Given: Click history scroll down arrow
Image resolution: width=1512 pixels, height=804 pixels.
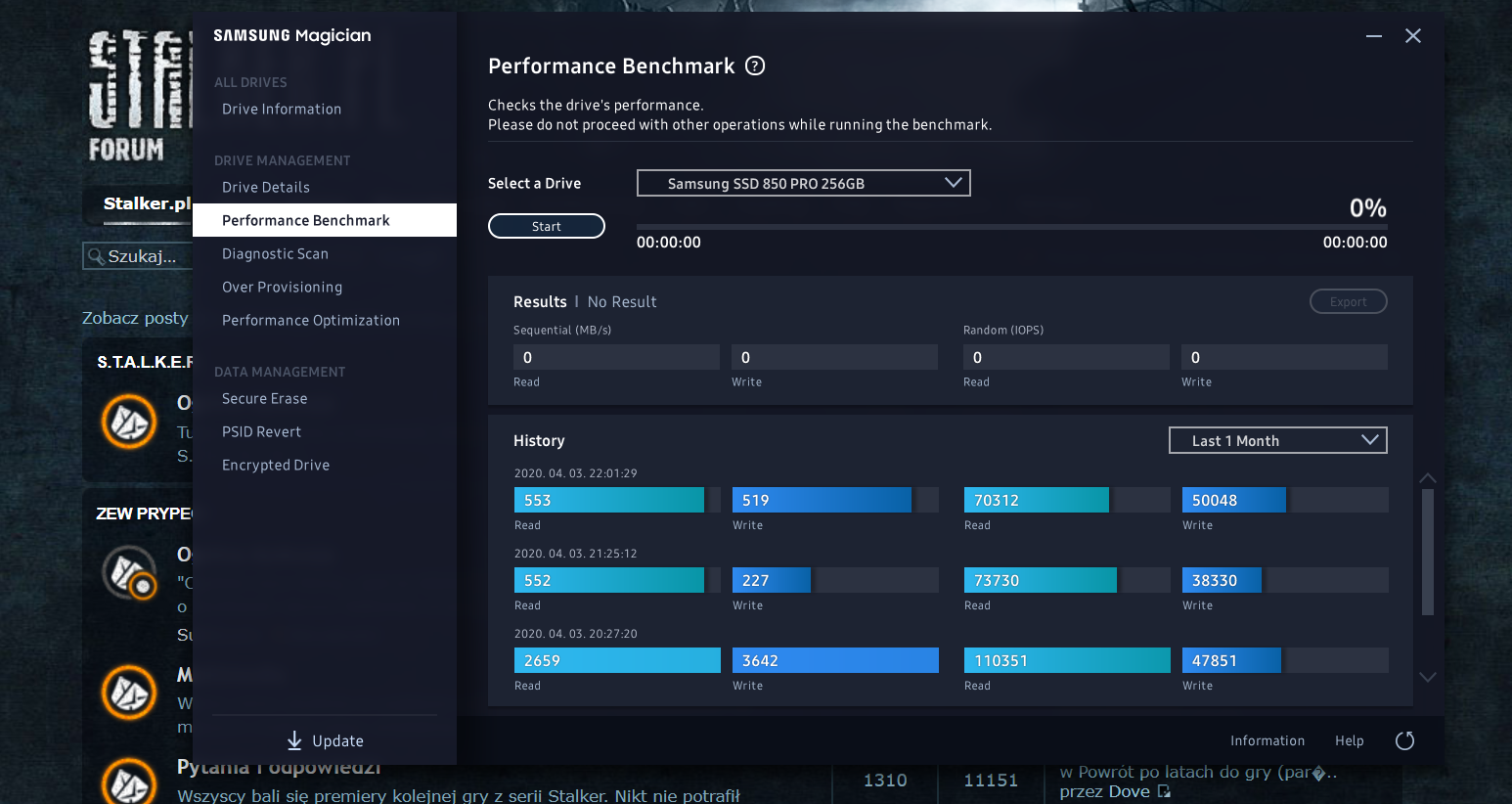Looking at the screenshot, I should pyautogui.click(x=1428, y=677).
